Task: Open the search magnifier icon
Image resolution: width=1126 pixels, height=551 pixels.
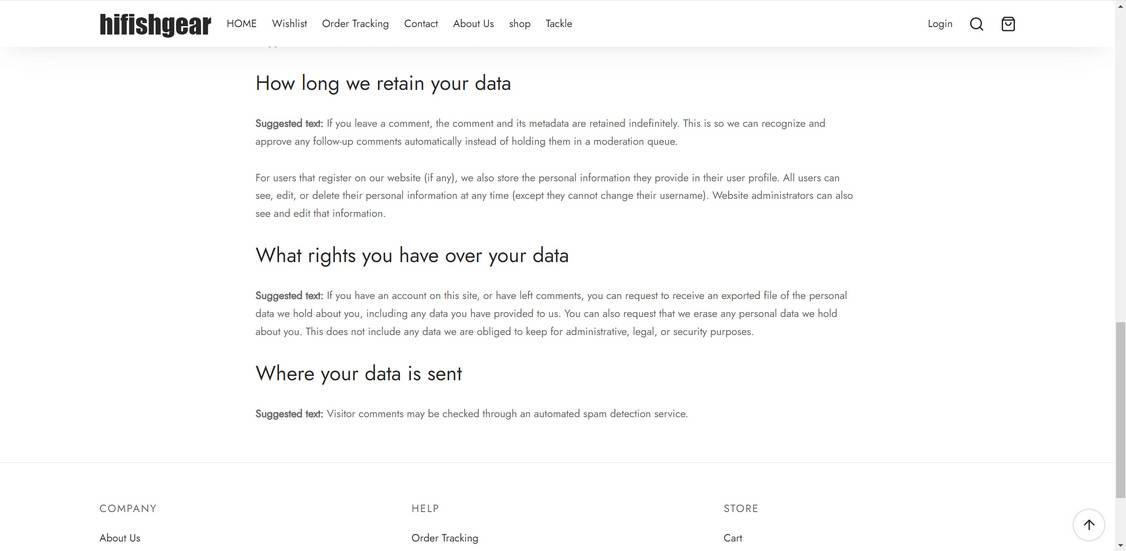Action: click(x=976, y=24)
